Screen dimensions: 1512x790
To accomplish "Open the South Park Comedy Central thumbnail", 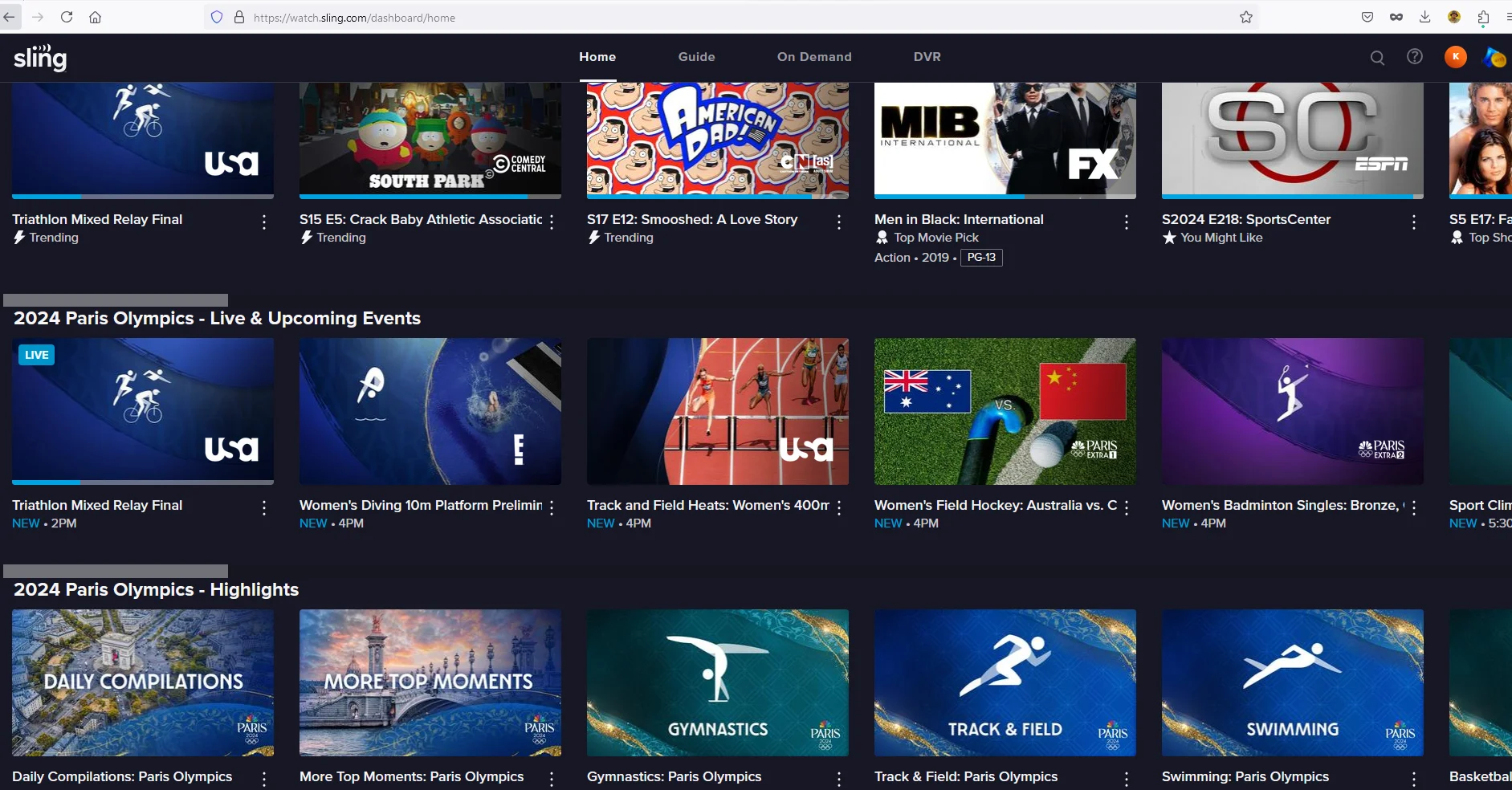I will [x=430, y=140].
